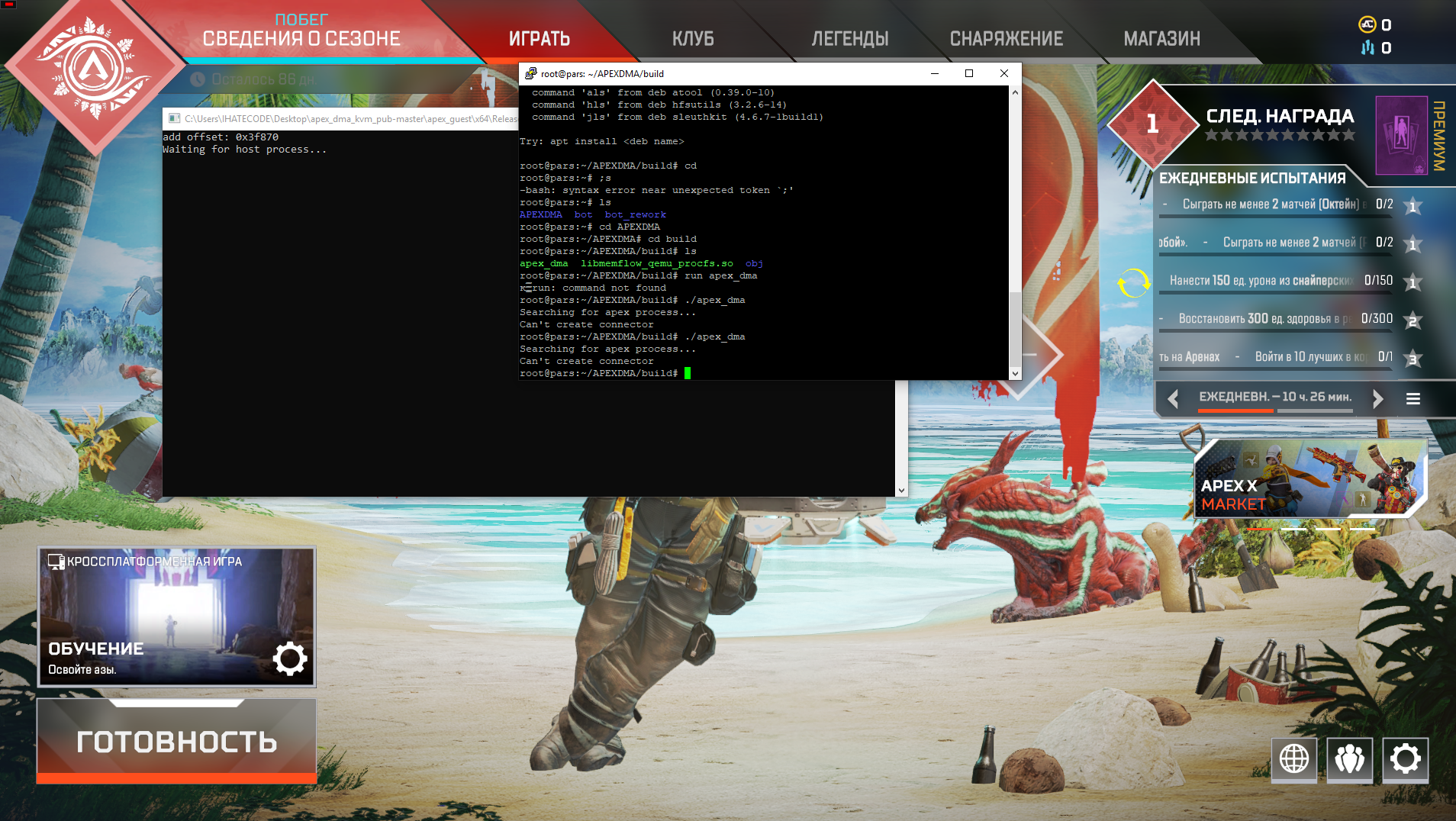
Task: Click the PuTTY terminal scroll up arrow
Action: 1015,92
